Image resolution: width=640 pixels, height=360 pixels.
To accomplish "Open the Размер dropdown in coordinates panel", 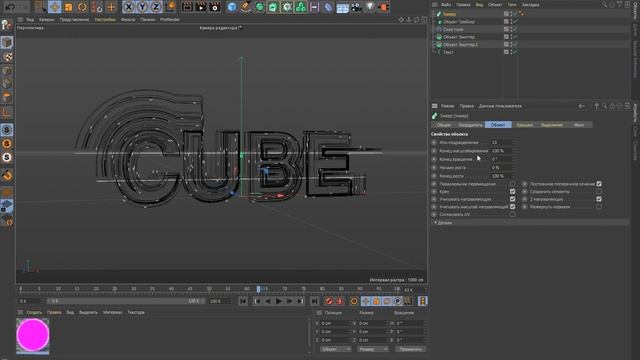I will pos(373,349).
